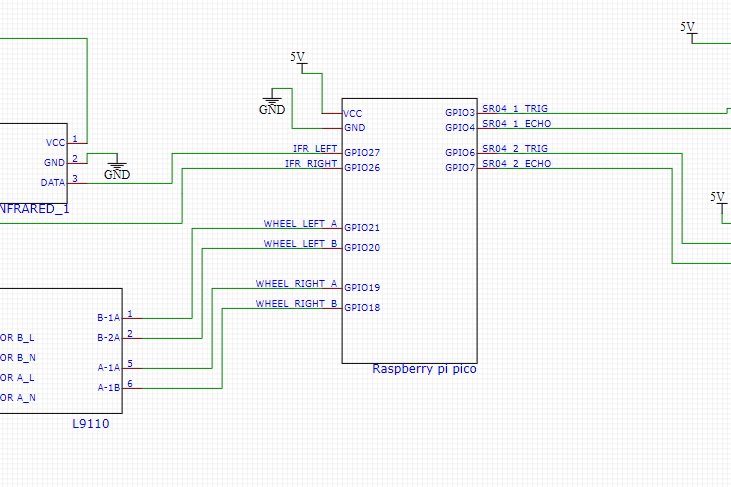Click the GPIO3 pin name on the Pico

point(460,113)
